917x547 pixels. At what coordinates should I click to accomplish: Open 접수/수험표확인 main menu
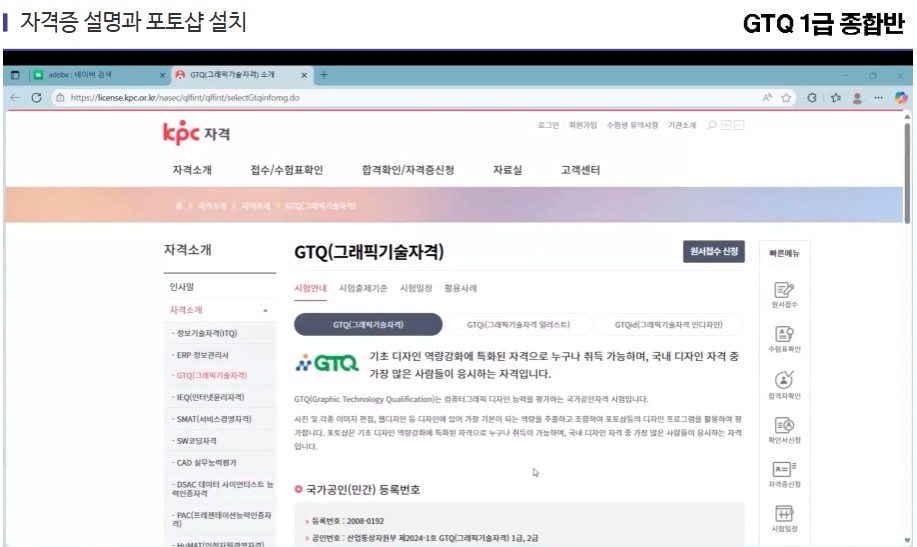pos(287,170)
